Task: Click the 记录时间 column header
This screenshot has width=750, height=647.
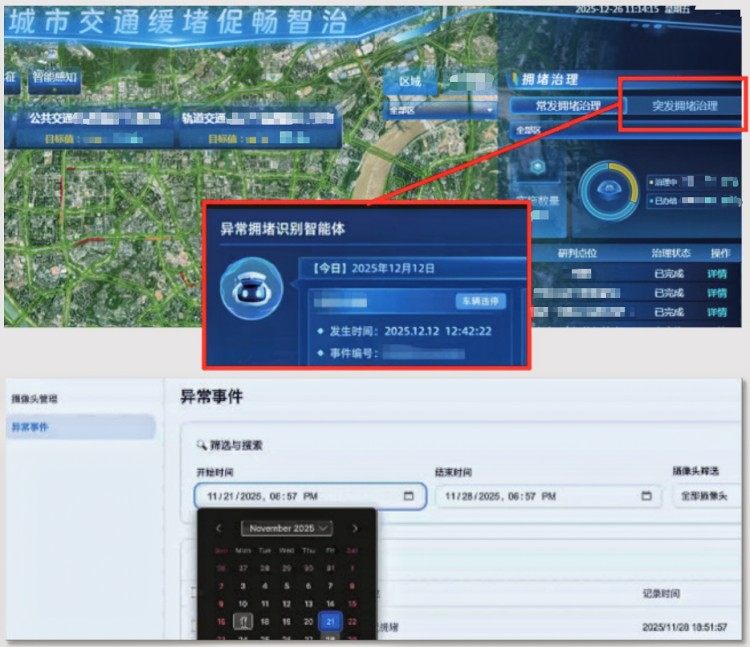Action: click(x=661, y=593)
